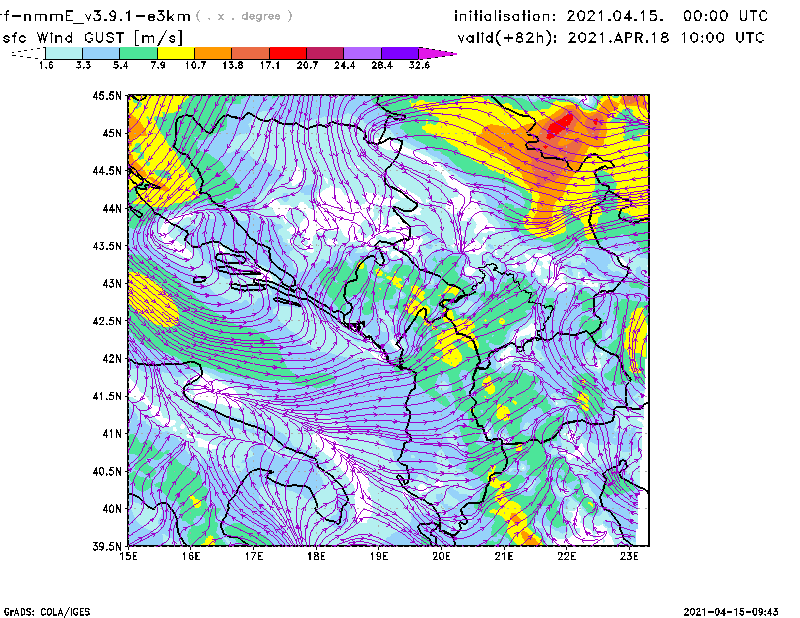
Task: Click the red gust maximum near 22E 45N
Action: (x=560, y=125)
